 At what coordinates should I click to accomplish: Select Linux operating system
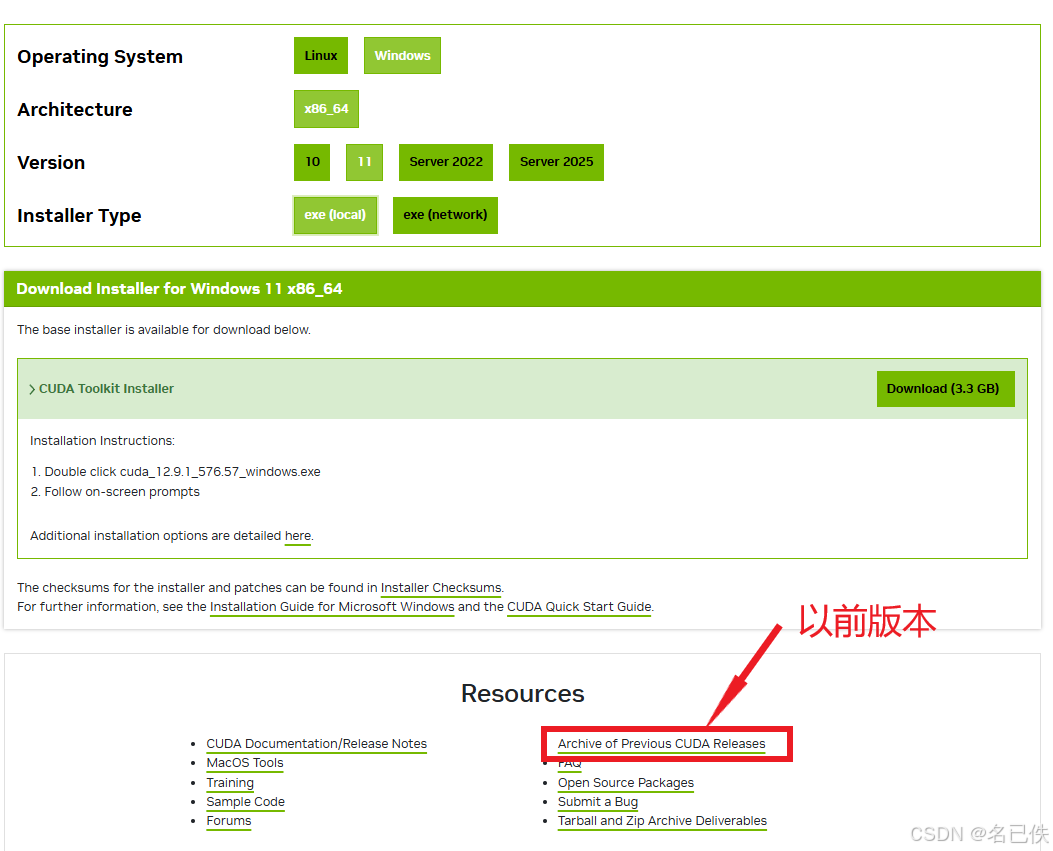point(320,56)
